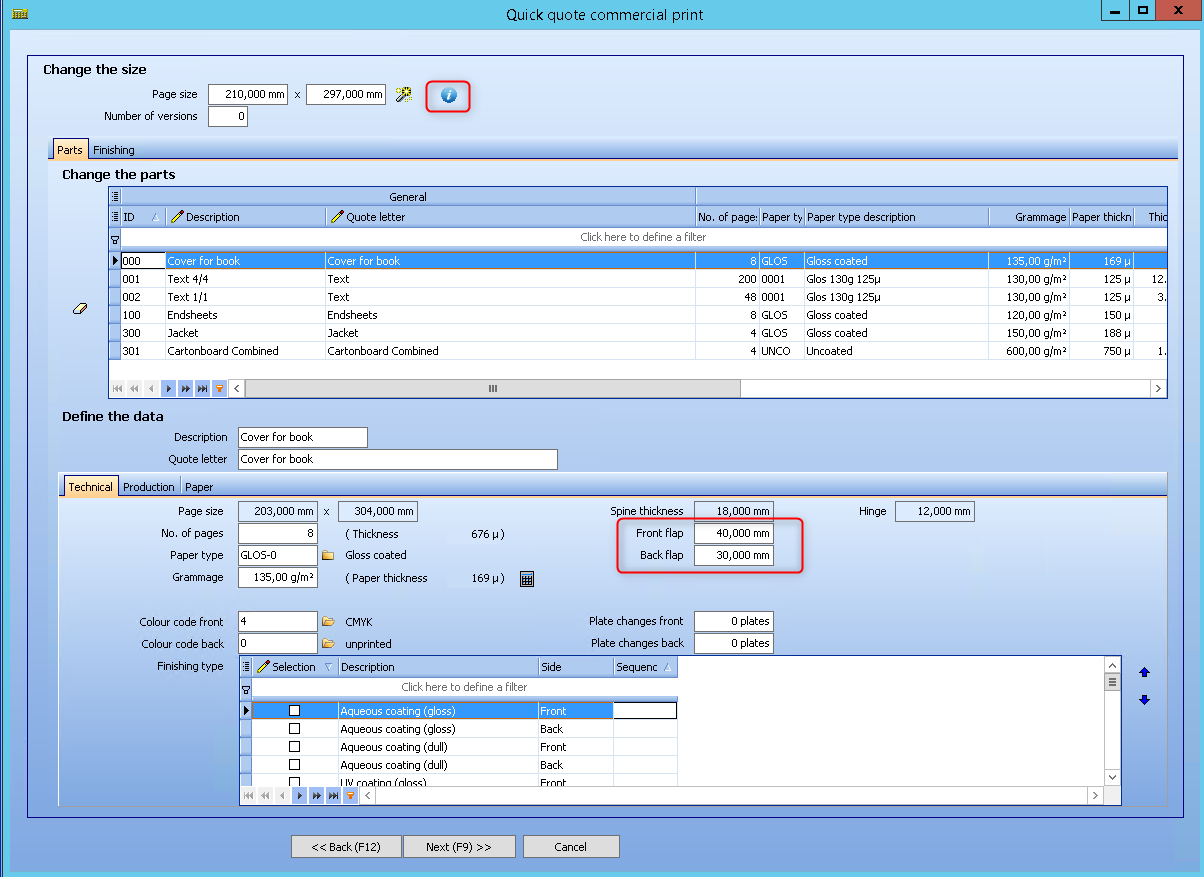Click the Cancel button

click(571, 847)
